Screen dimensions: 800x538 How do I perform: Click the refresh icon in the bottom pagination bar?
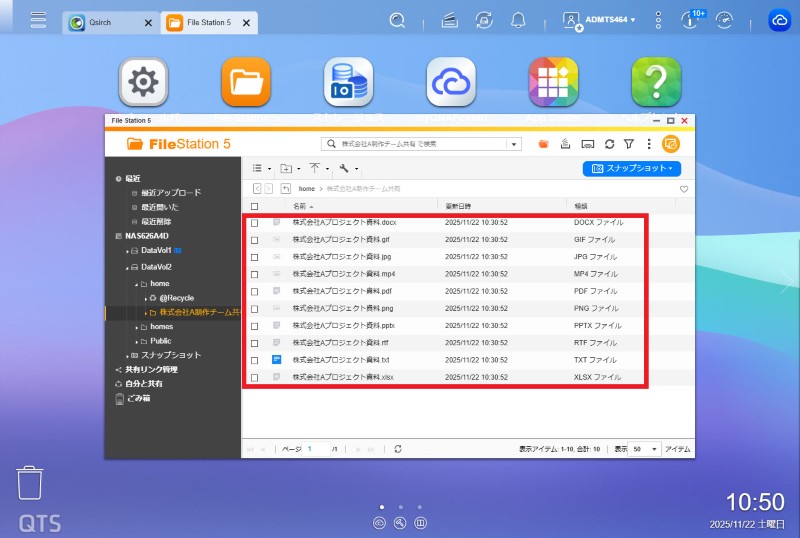(398, 449)
